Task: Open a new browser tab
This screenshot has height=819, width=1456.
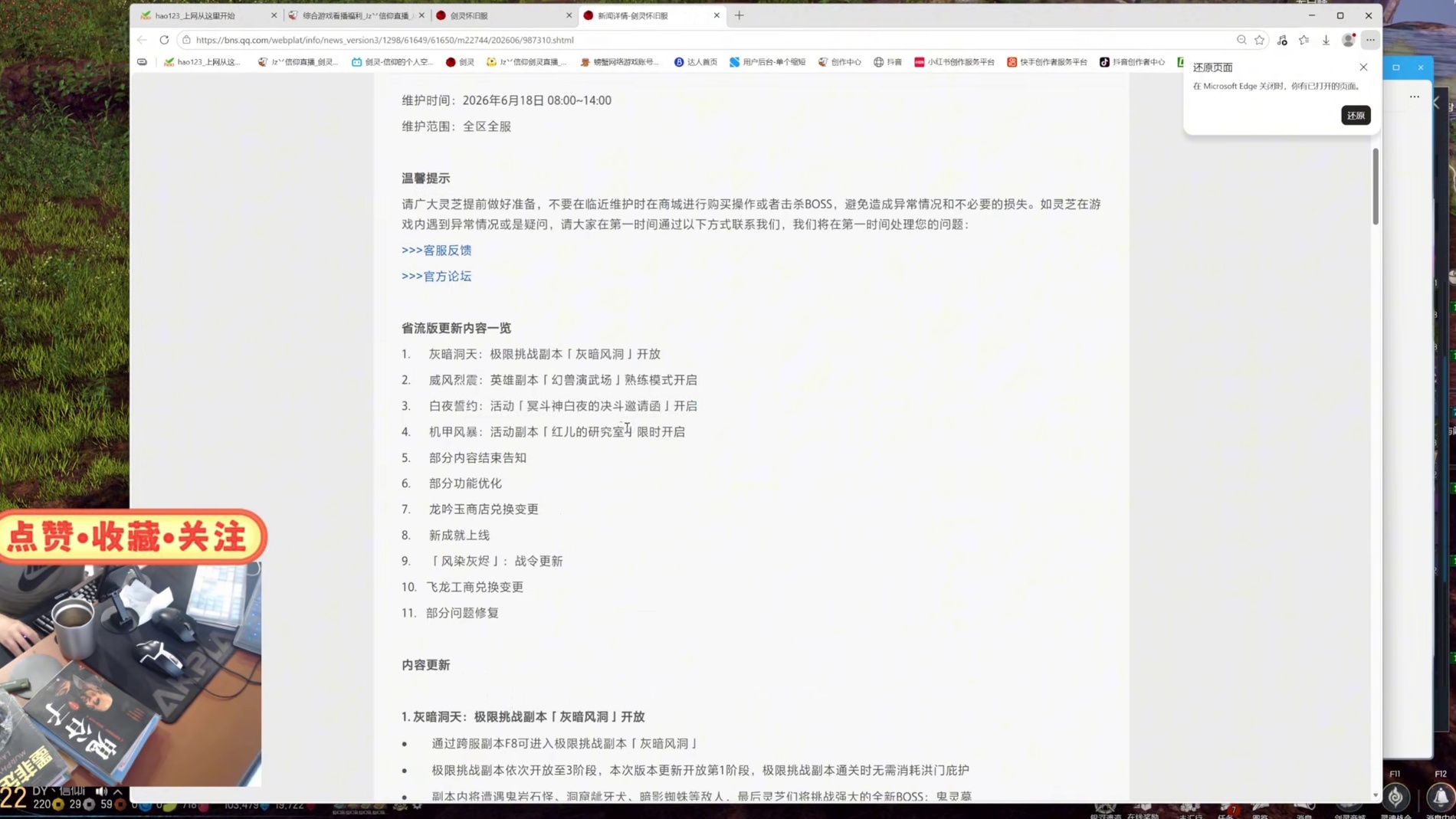Action: 739,15
